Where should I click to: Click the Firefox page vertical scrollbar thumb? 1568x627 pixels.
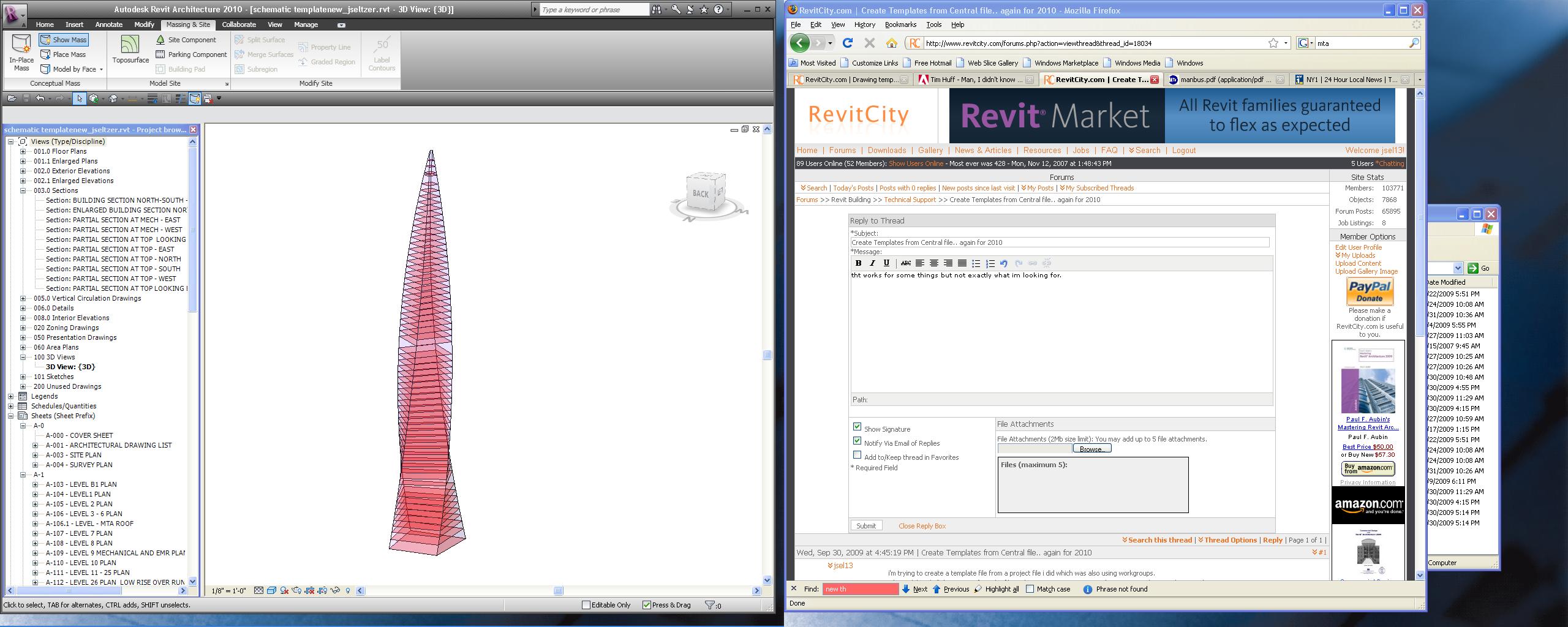tap(1420, 216)
